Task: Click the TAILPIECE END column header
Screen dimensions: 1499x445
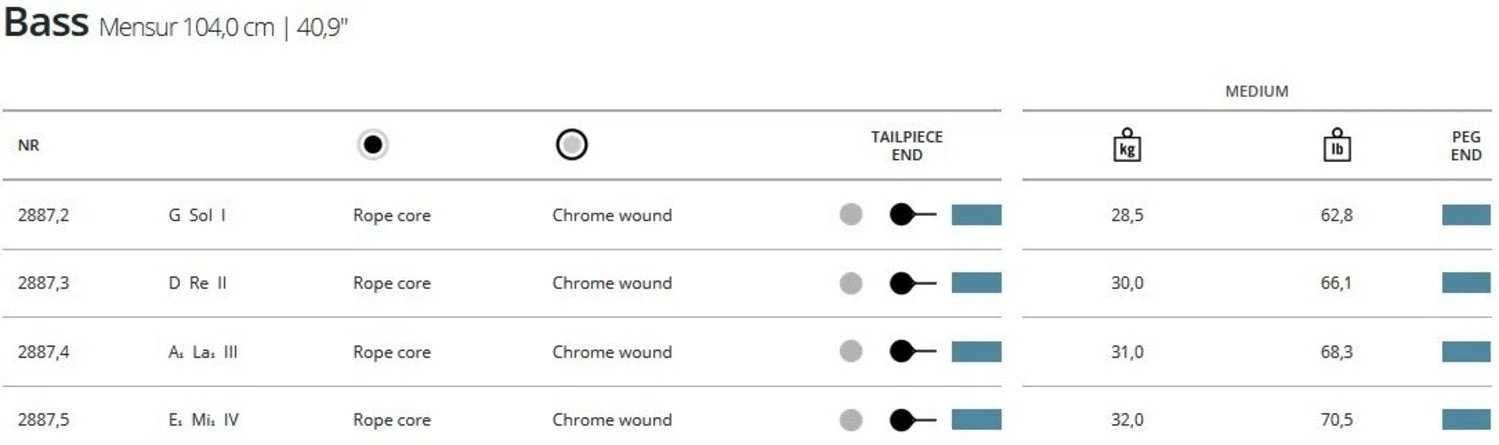Action: 907,146
